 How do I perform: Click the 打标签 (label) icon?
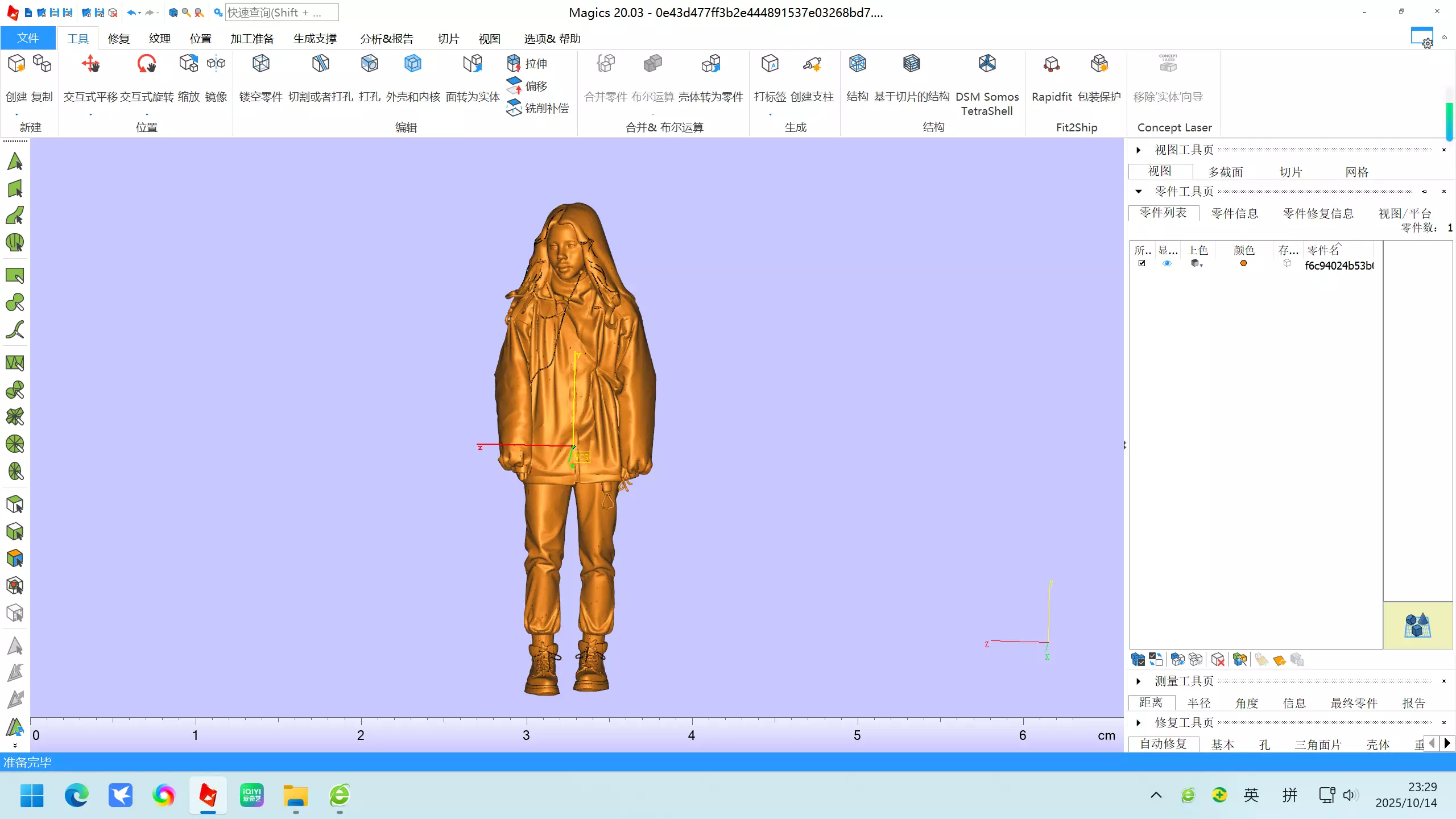(x=770, y=64)
